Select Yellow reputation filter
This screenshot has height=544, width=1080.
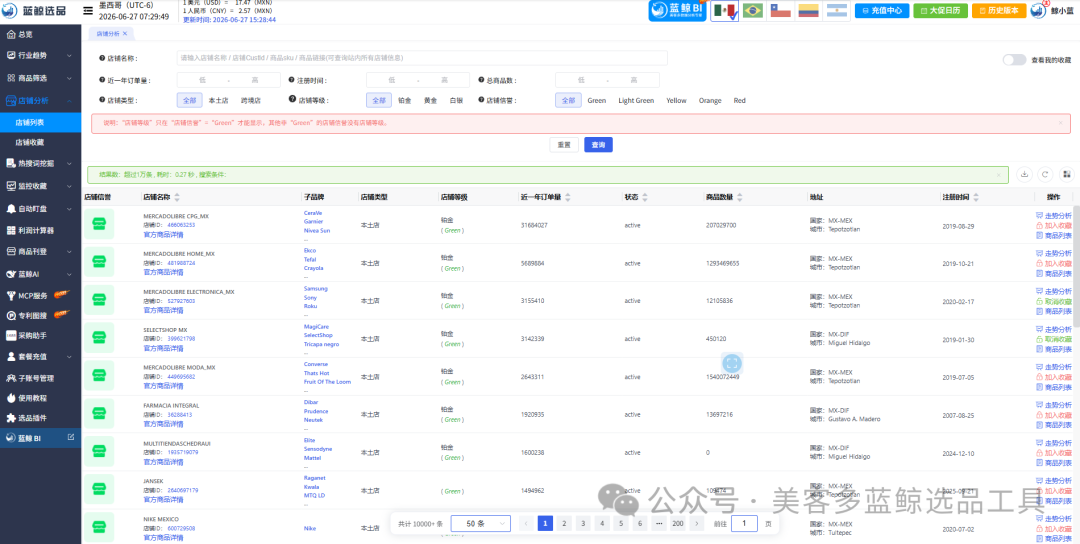click(676, 101)
